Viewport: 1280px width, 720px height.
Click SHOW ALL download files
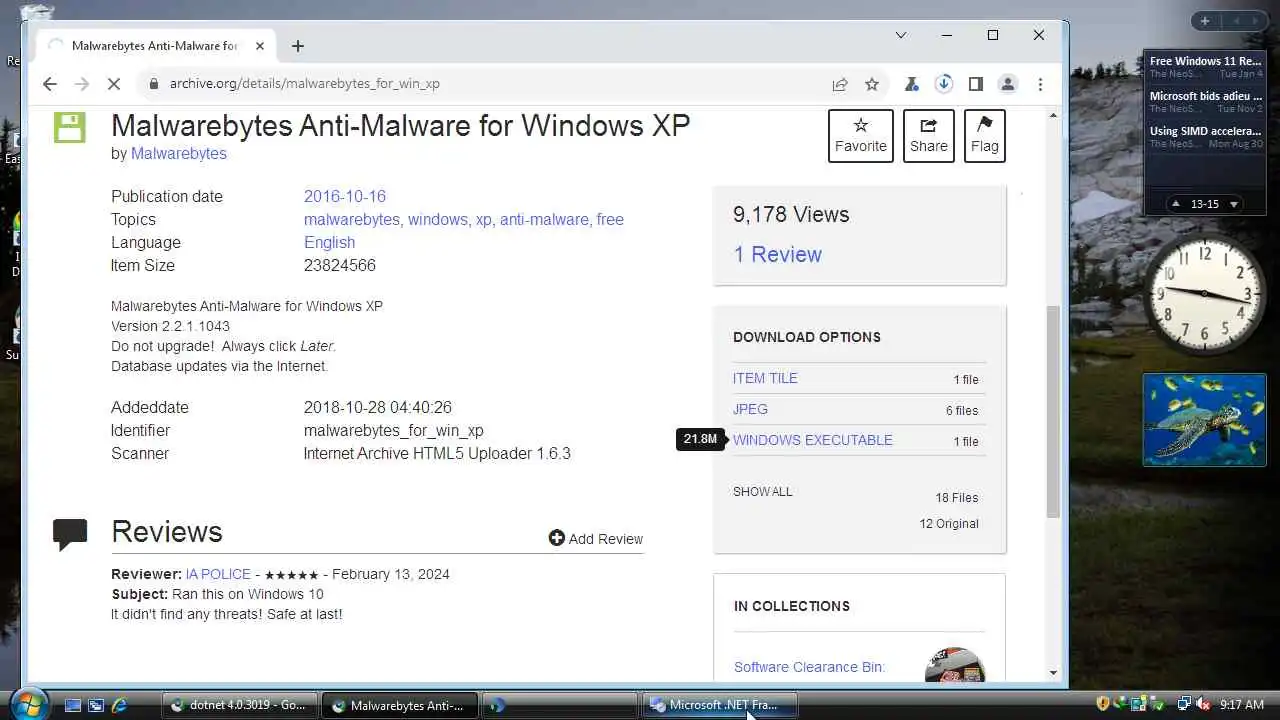click(x=762, y=491)
